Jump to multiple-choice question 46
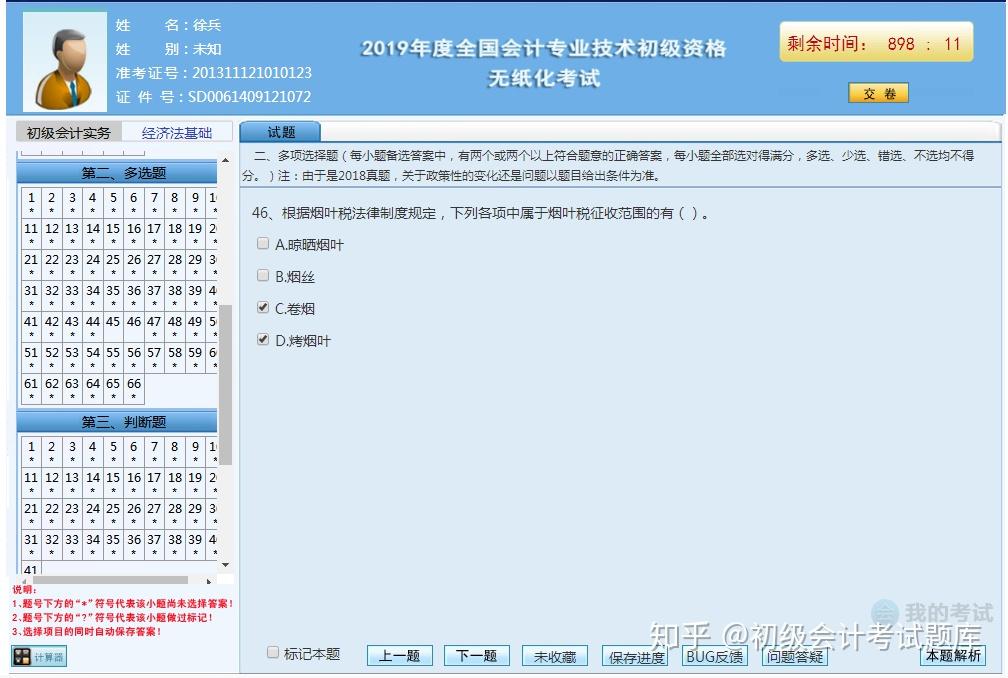This screenshot has height=678, width=1008. click(x=134, y=326)
